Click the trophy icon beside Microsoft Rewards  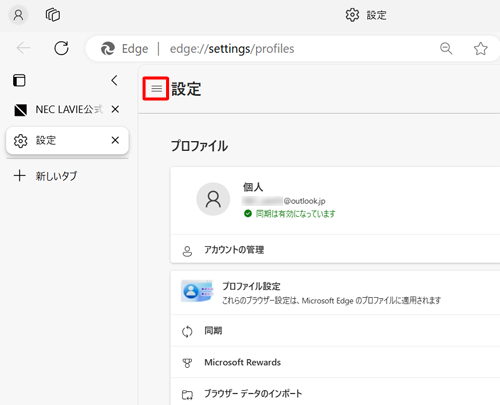click(187, 363)
